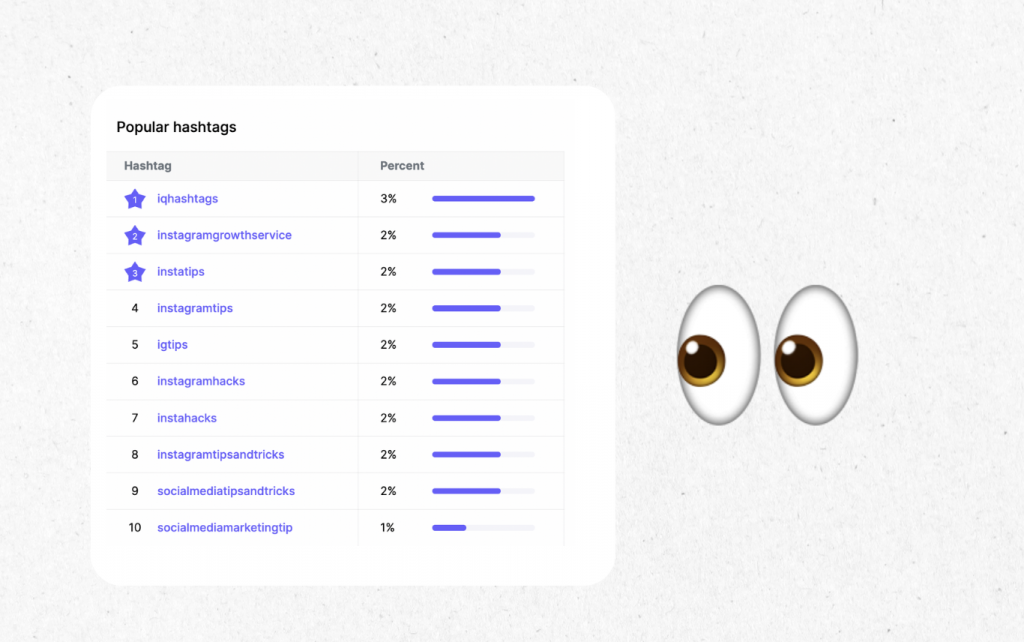Viewport: 1024px width, 642px height.
Task: Click the rank number 4 next to instagramtips
Action: click(134, 308)
